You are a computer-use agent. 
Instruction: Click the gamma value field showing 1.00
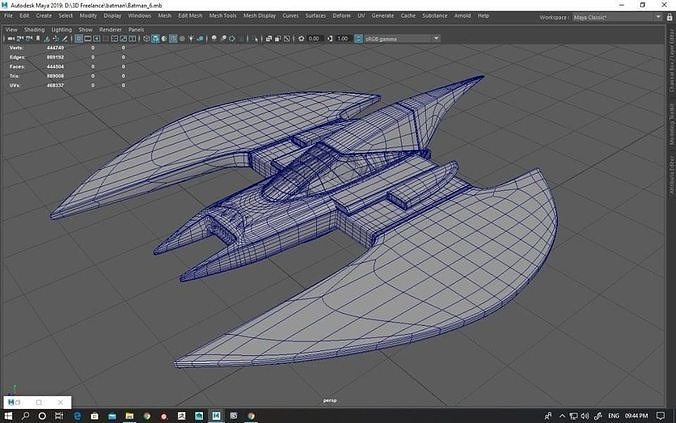click(343, 38)
